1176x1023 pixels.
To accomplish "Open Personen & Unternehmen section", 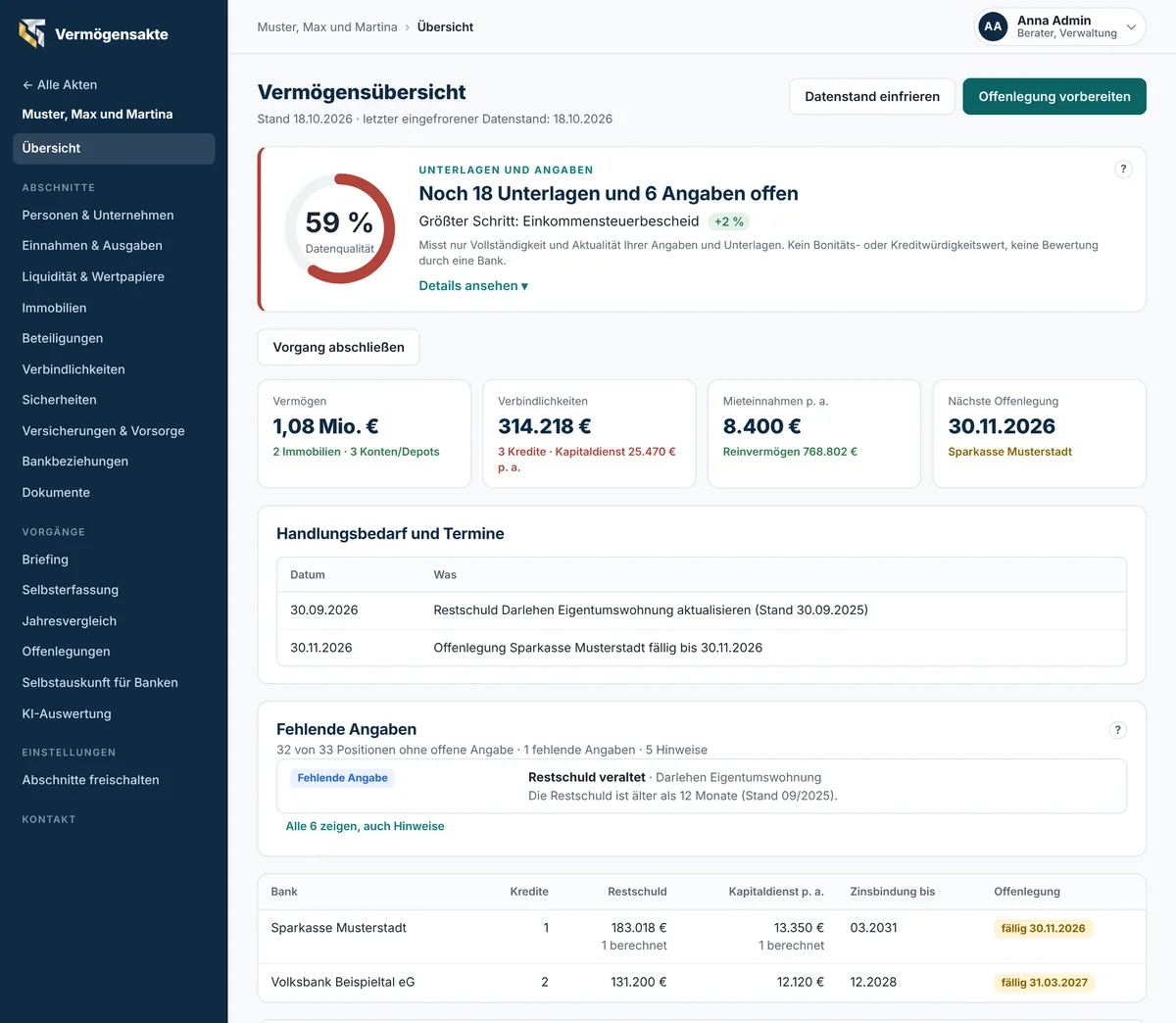I will pos(98,216).
